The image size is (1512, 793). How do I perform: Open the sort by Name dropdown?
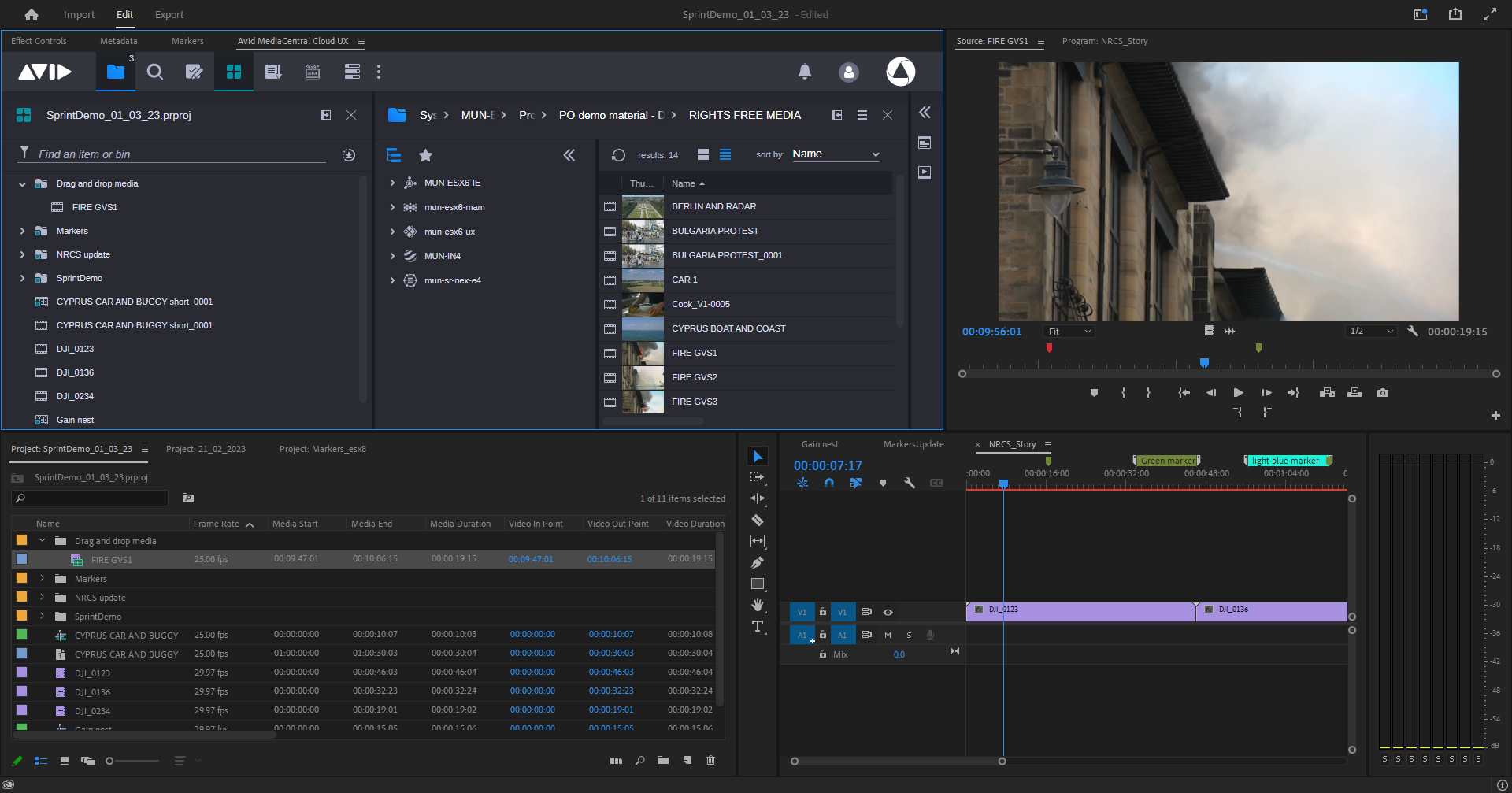[835, 154]
